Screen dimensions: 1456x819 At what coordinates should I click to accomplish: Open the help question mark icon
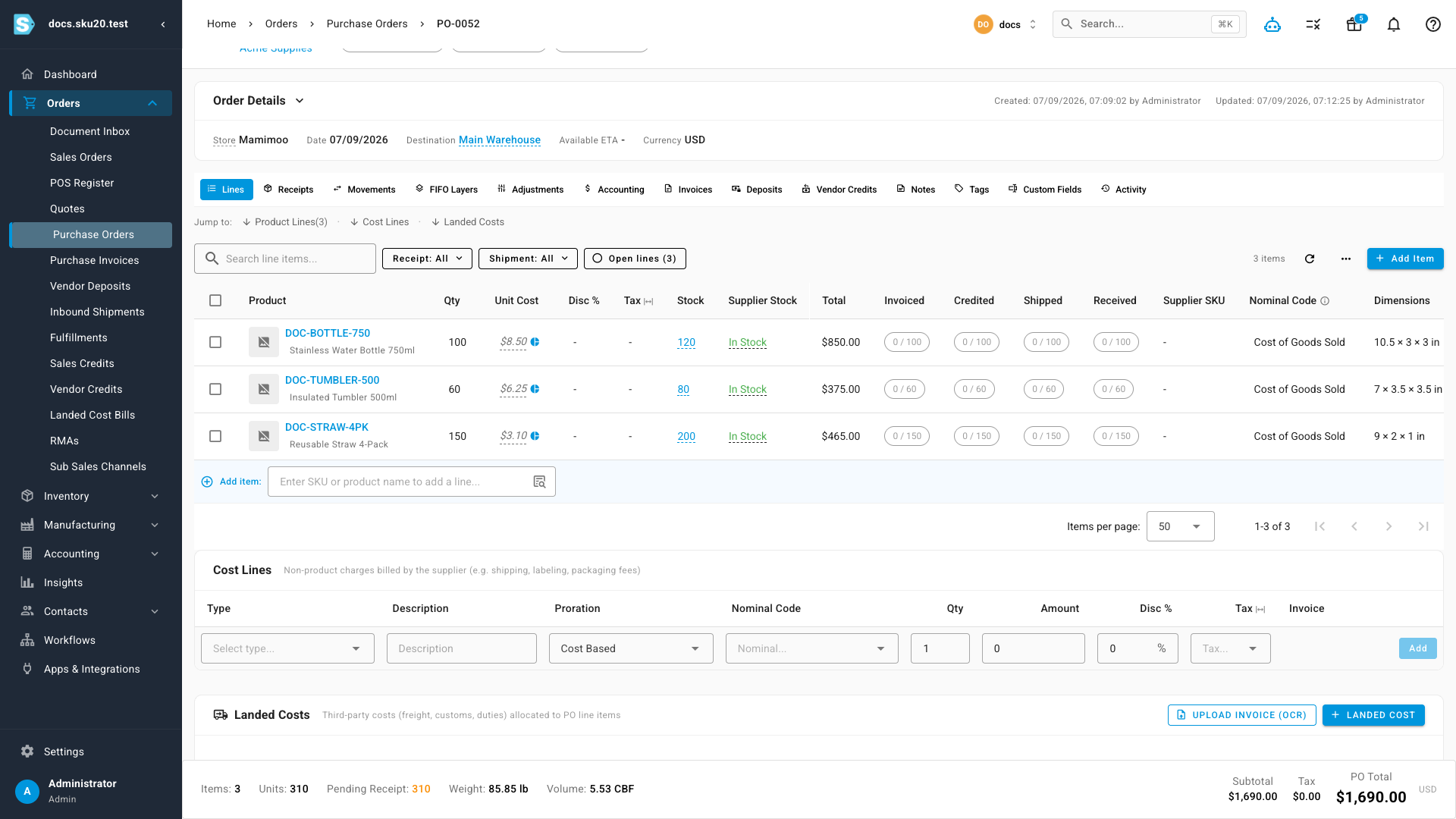pos(1433,24)
